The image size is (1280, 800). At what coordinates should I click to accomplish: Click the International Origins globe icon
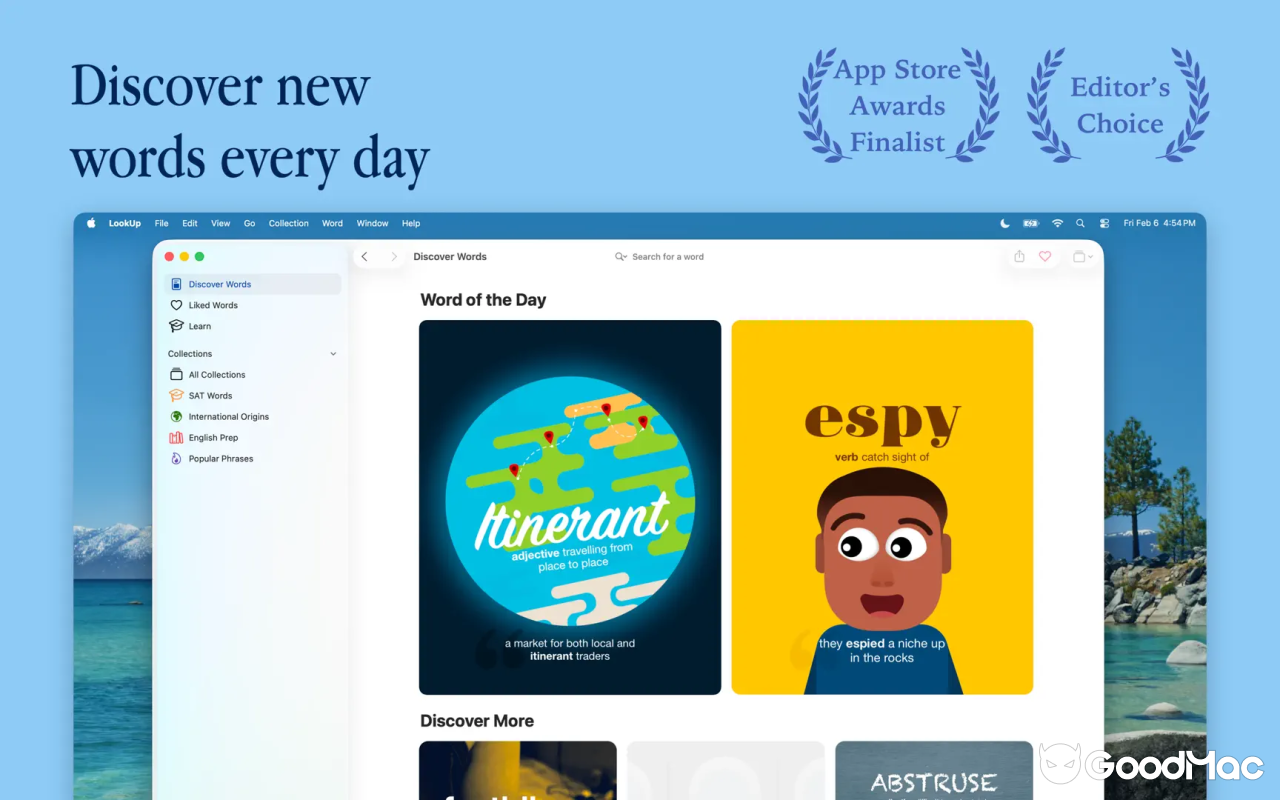177,417
